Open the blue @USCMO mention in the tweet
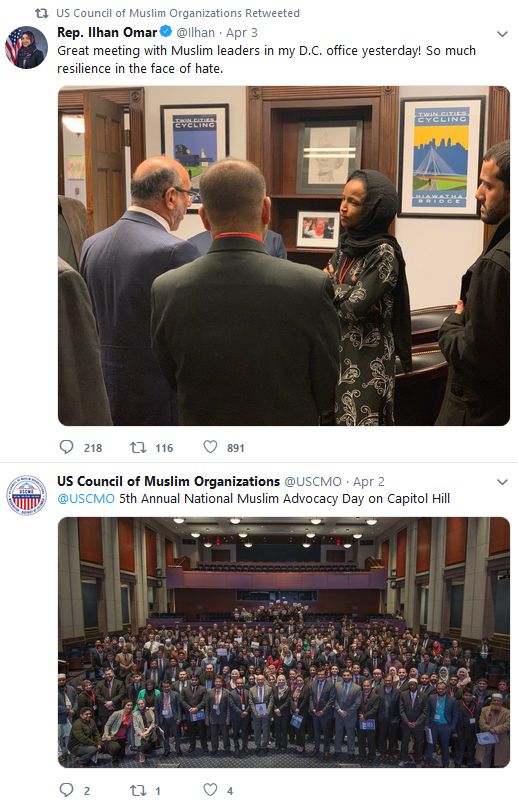 point(86,498)
